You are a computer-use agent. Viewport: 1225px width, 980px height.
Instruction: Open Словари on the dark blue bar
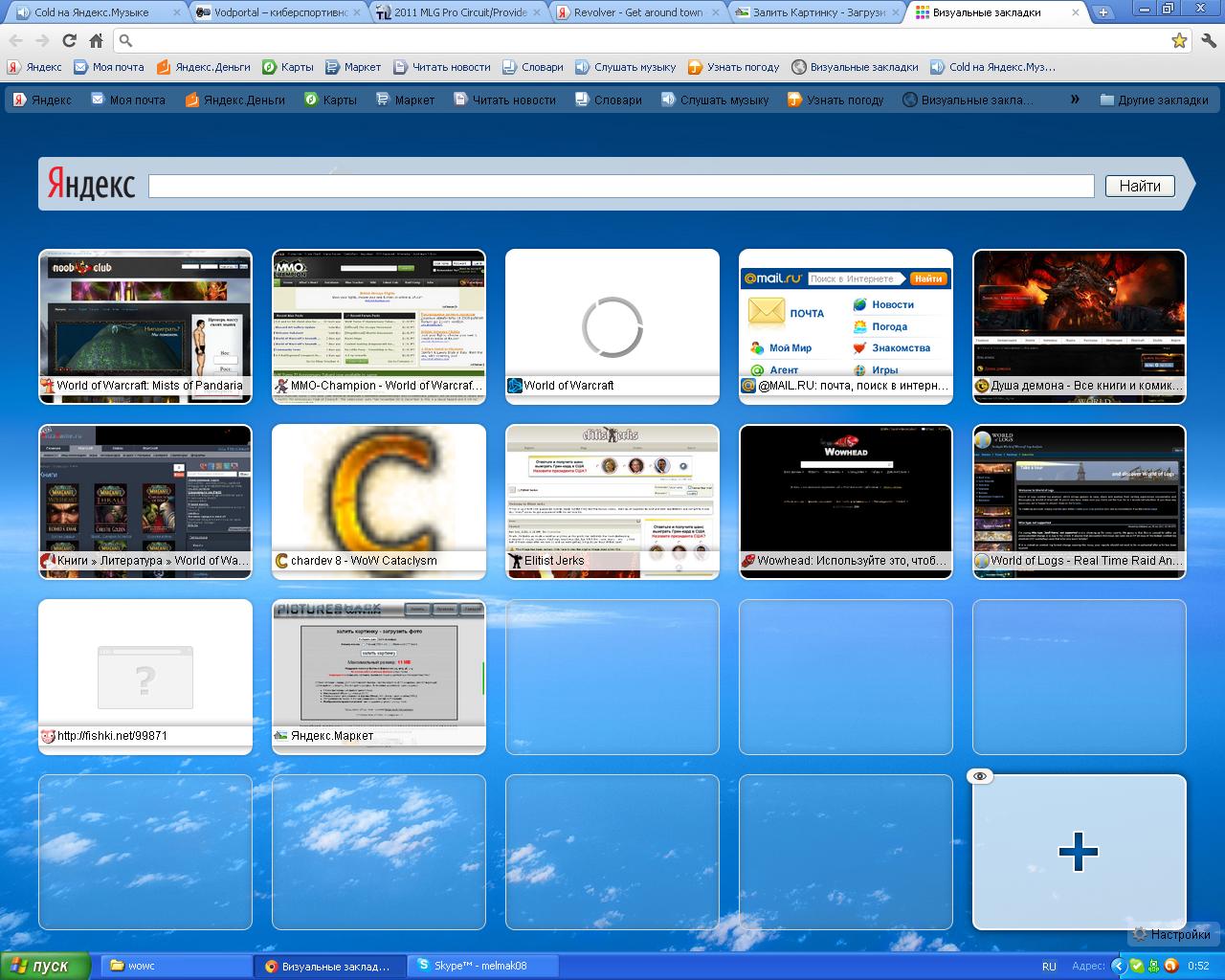click(x=608, y=100)
